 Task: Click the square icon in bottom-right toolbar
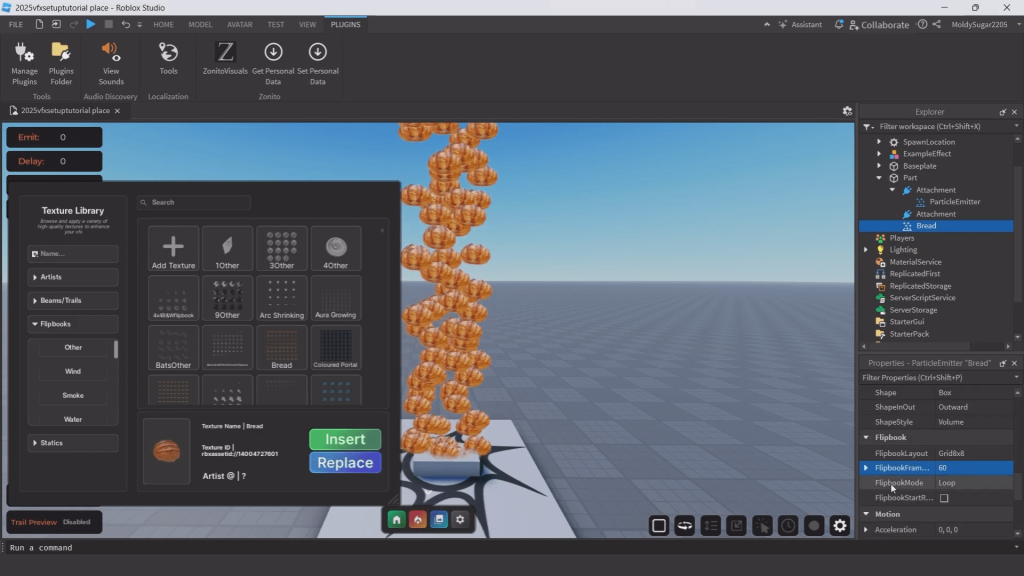click(x=659, y=525)
